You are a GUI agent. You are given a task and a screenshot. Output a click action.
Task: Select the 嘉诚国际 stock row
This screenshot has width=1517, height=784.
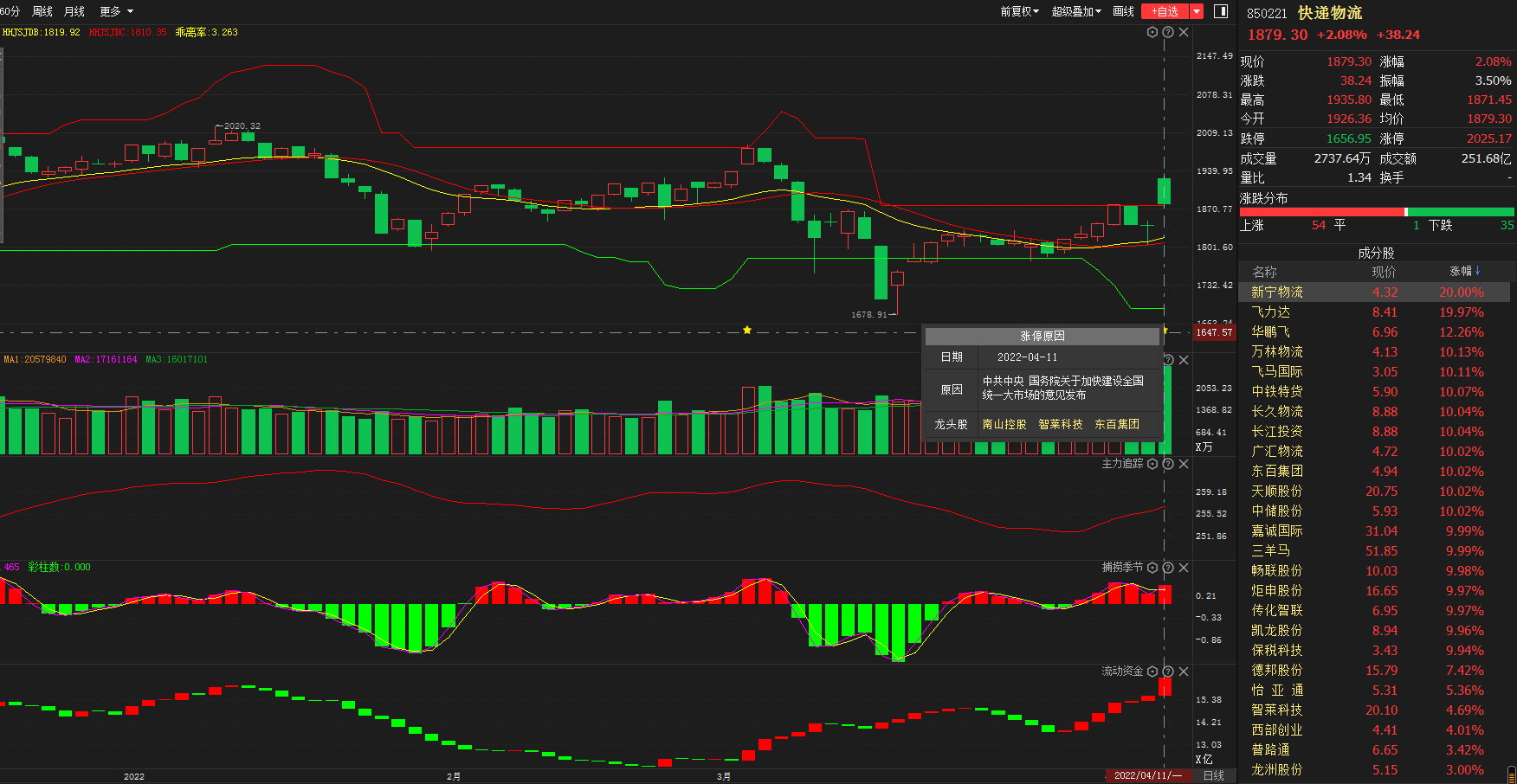pos(1375,531)
